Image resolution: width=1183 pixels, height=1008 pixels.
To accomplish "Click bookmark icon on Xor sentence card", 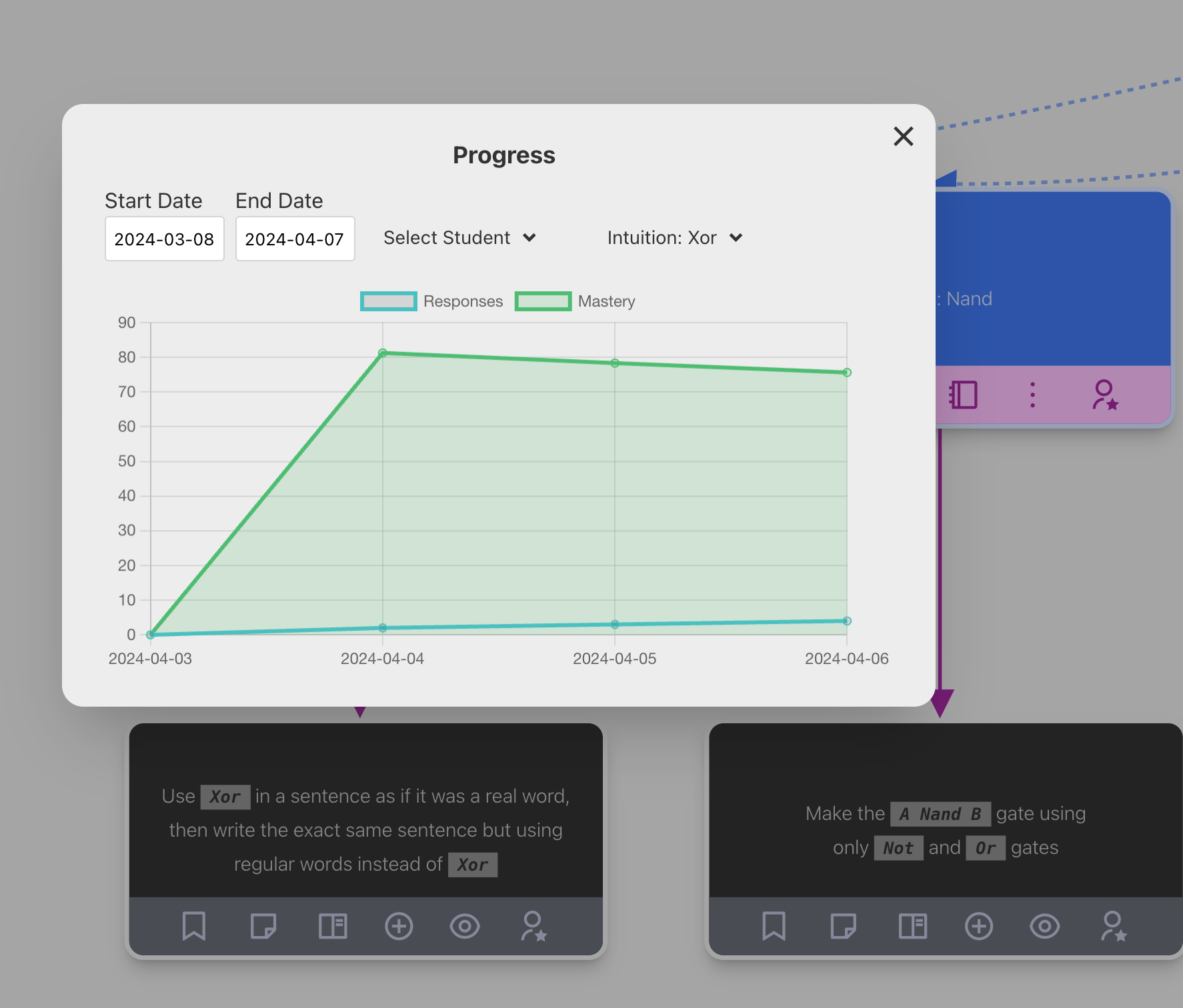I will pos(194,926).
